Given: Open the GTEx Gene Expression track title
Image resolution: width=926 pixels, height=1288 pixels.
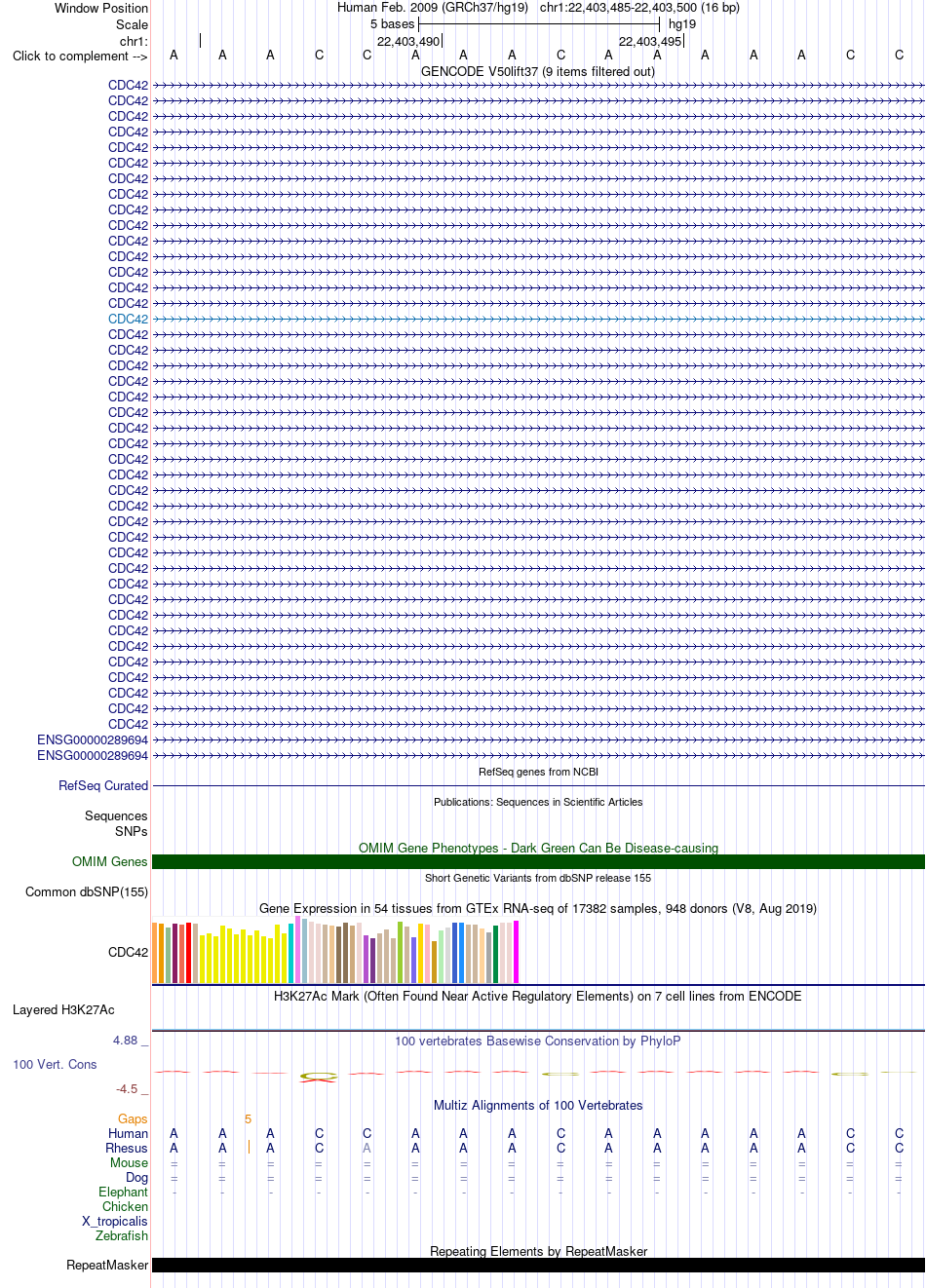Looking at the screenshot, I should (x=538, y=908).
